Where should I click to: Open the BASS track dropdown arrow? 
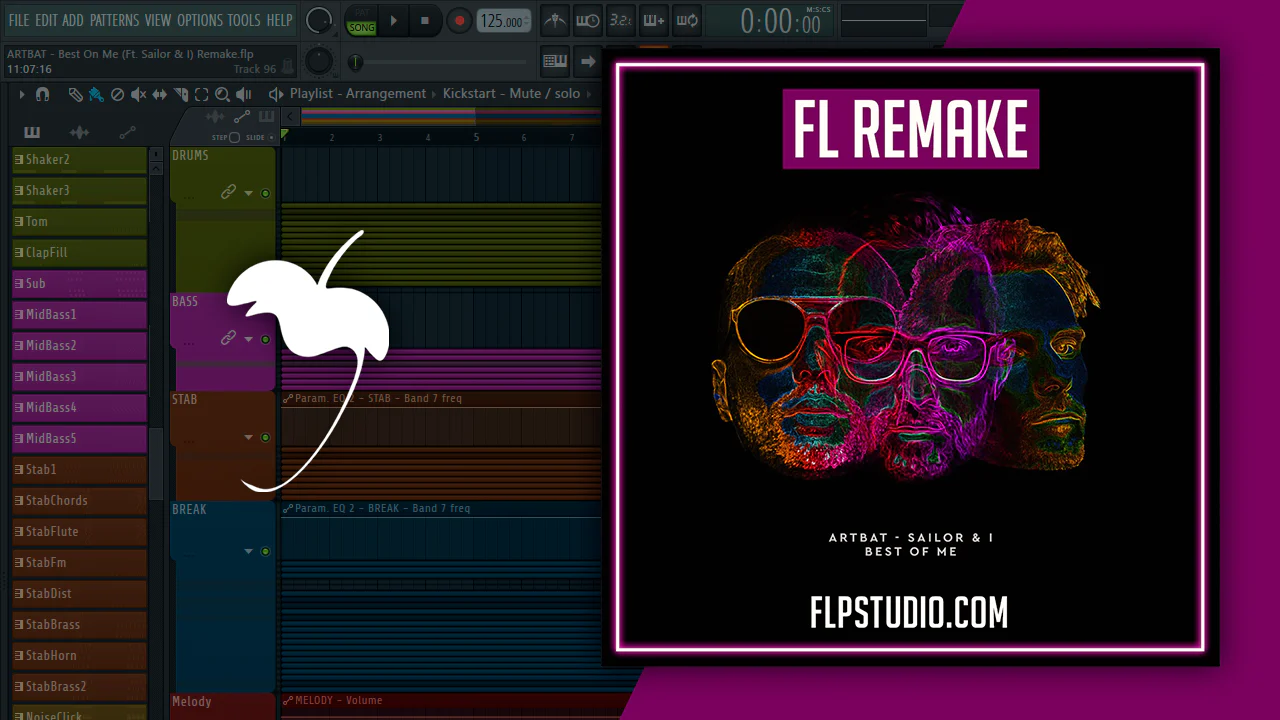point(249,339)
